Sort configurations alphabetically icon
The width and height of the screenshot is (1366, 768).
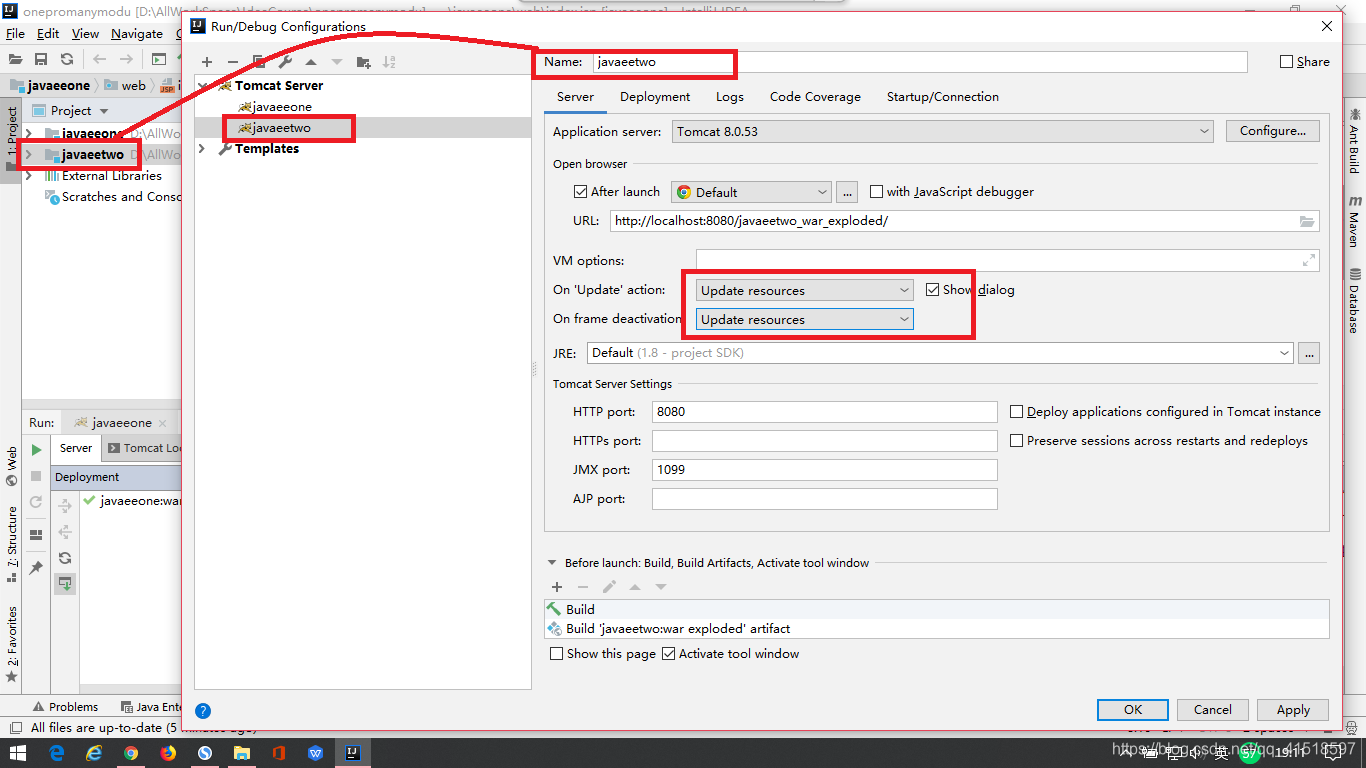390,62
